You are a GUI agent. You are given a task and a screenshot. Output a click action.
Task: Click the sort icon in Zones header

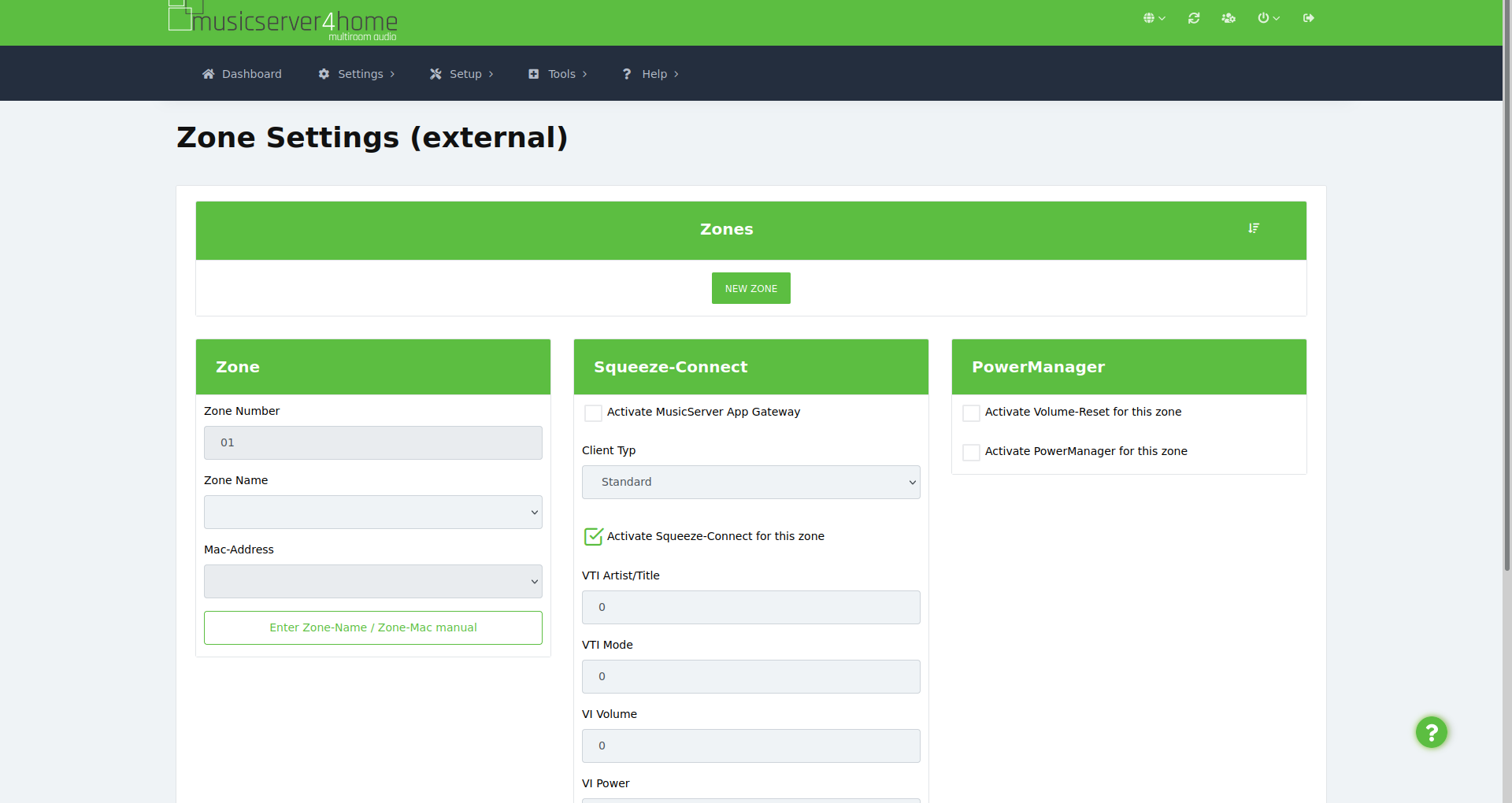pyautogui.click(x=1254, y=228)
